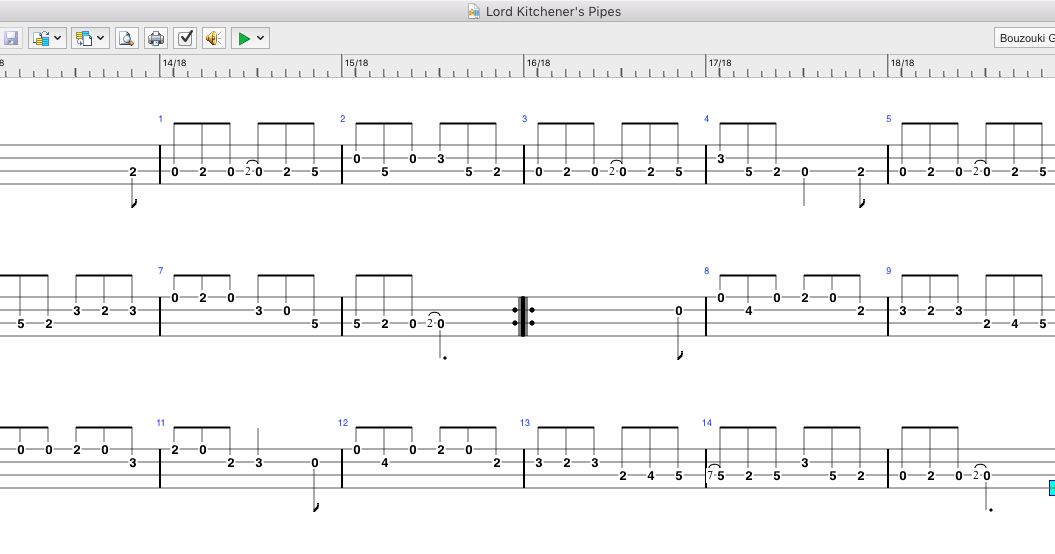Select grace note 2 in measure 5
This screenshot has height=554, width=1055.
coord(976,172)
